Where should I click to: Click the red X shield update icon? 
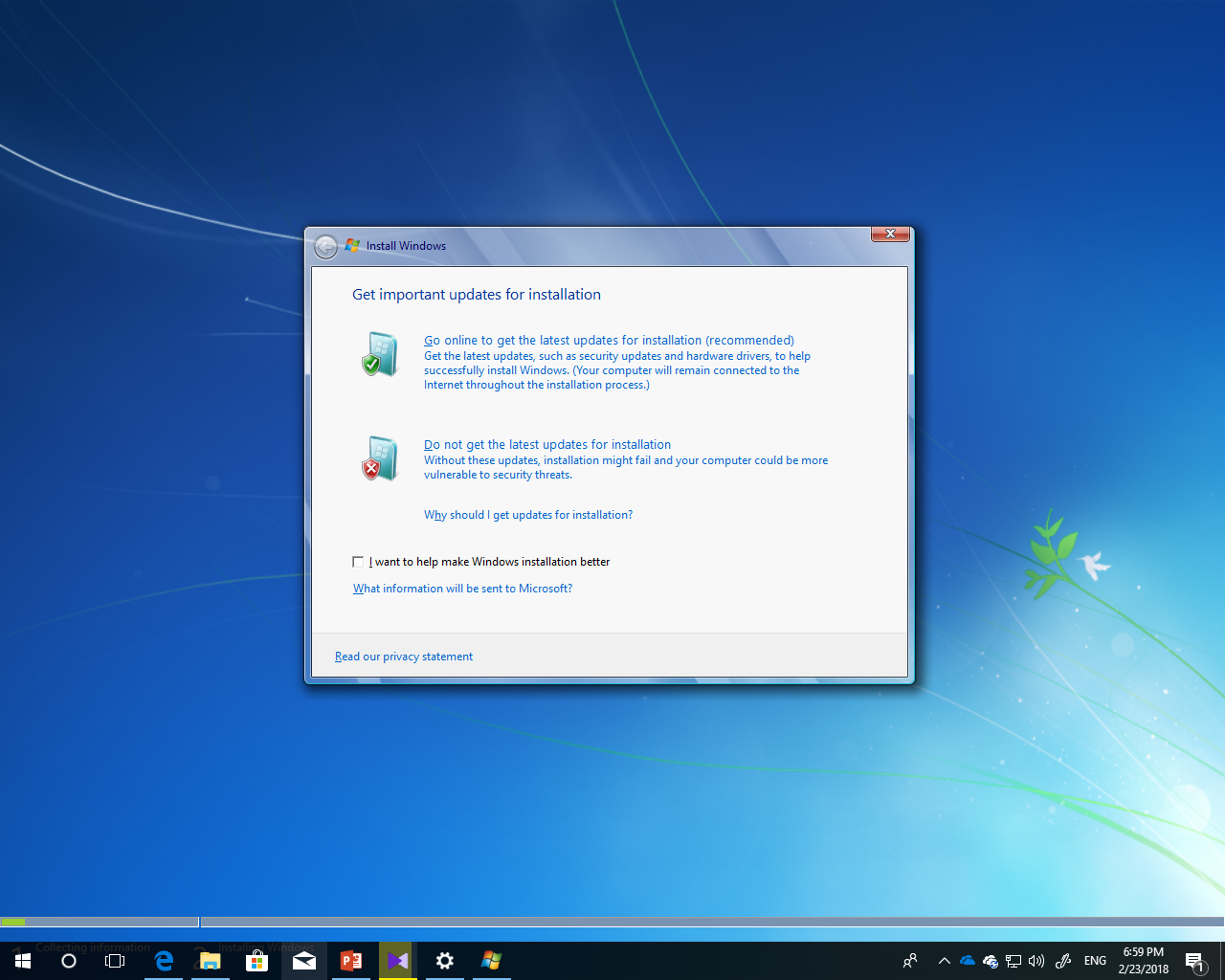[x=380, y=458]
